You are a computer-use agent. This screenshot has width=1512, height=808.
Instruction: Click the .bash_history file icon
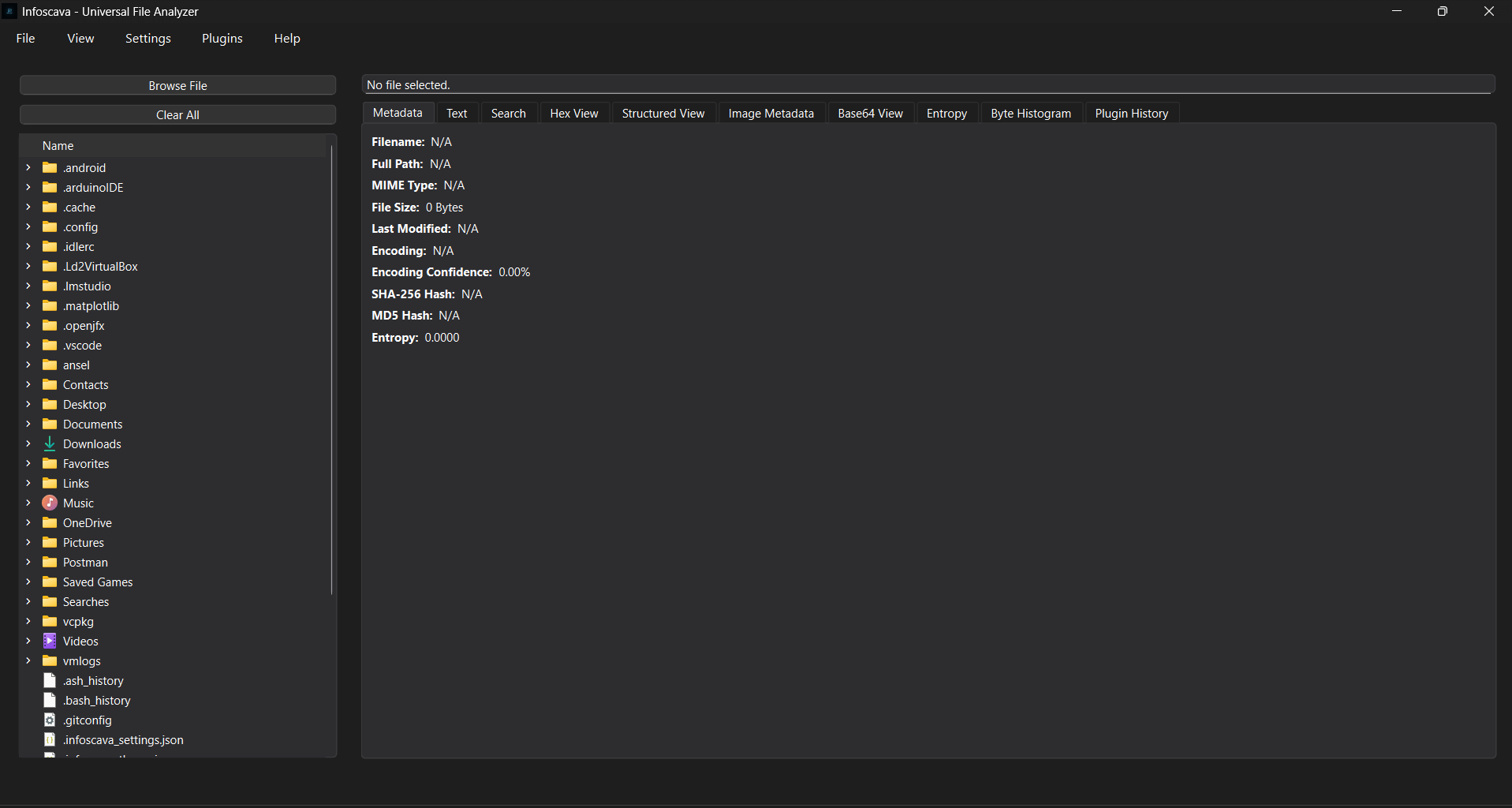[50, 700]
